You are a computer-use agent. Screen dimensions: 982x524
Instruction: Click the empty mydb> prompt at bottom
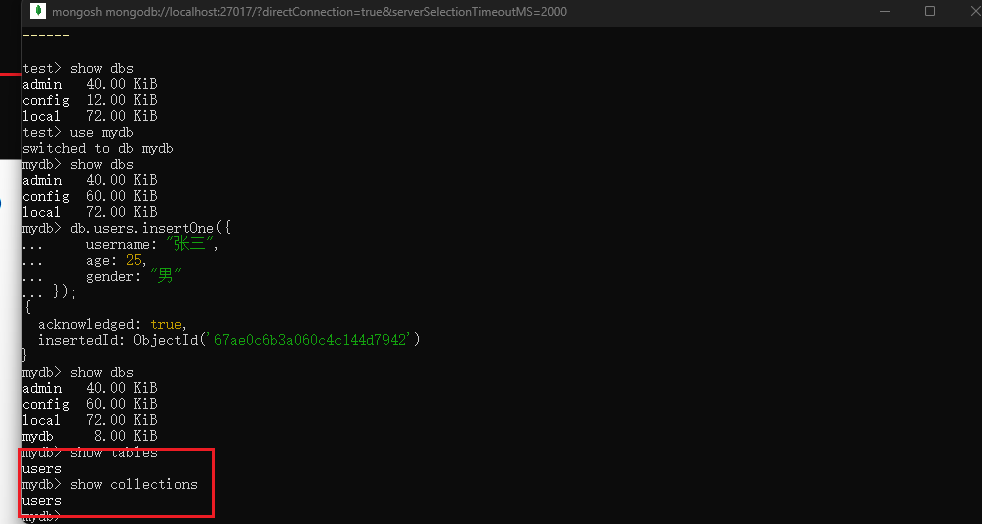42,516
